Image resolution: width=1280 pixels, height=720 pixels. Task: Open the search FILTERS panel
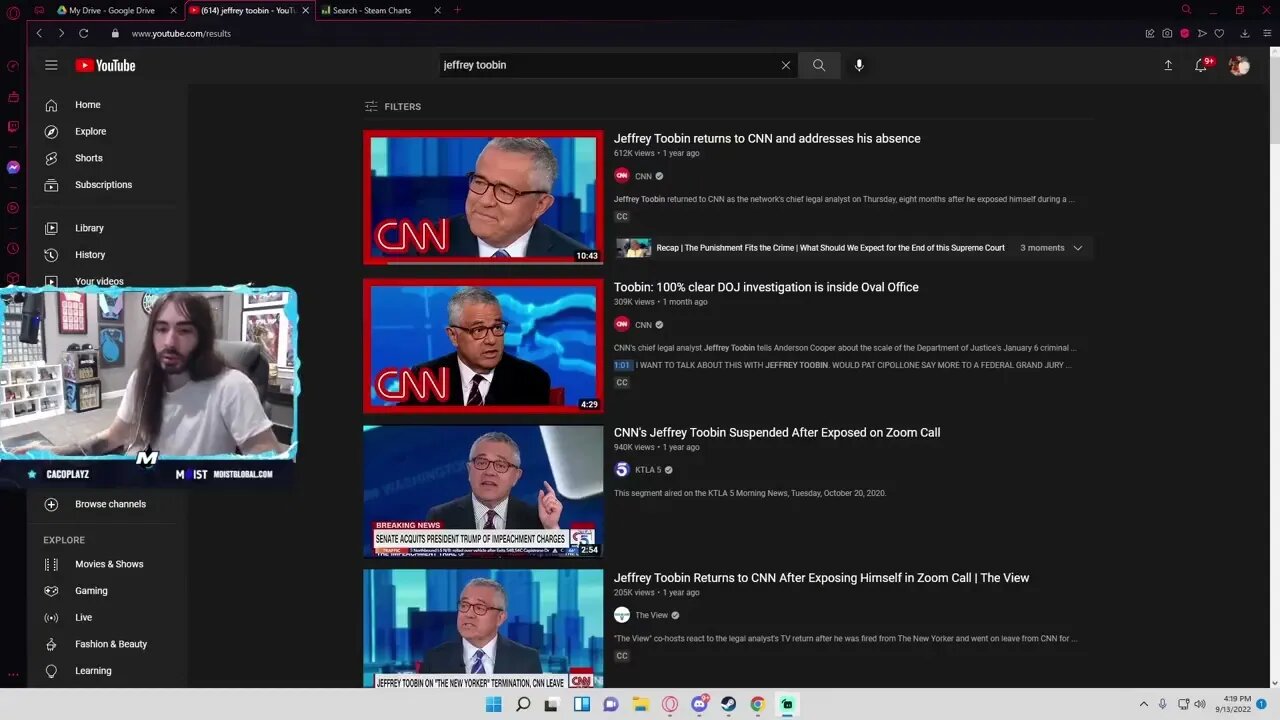[x=393, y=107]
